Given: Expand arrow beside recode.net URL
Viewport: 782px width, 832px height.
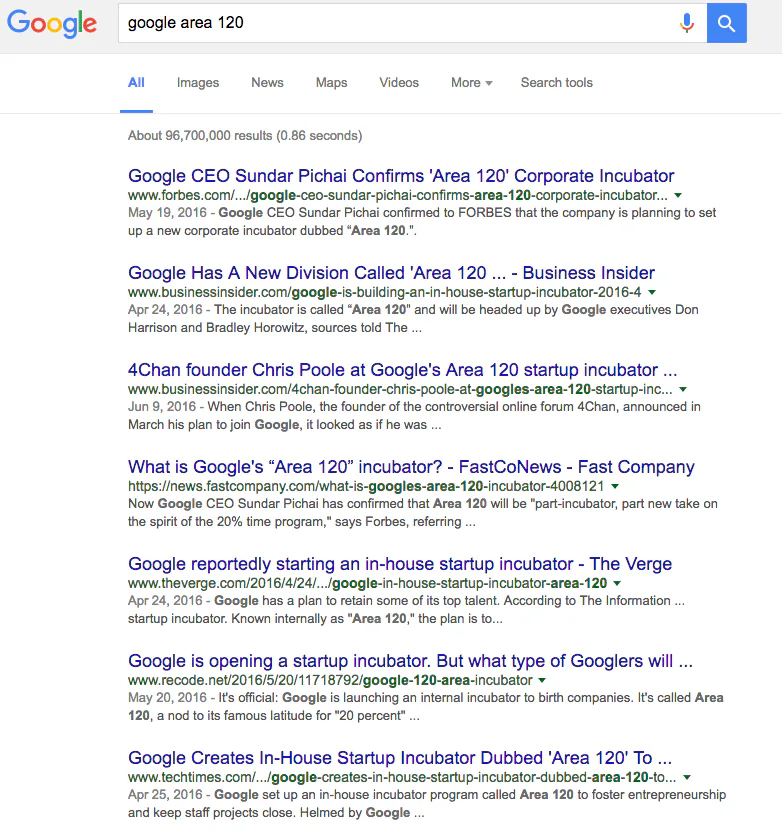Looking at the screenshot, I should pos(542,681).
